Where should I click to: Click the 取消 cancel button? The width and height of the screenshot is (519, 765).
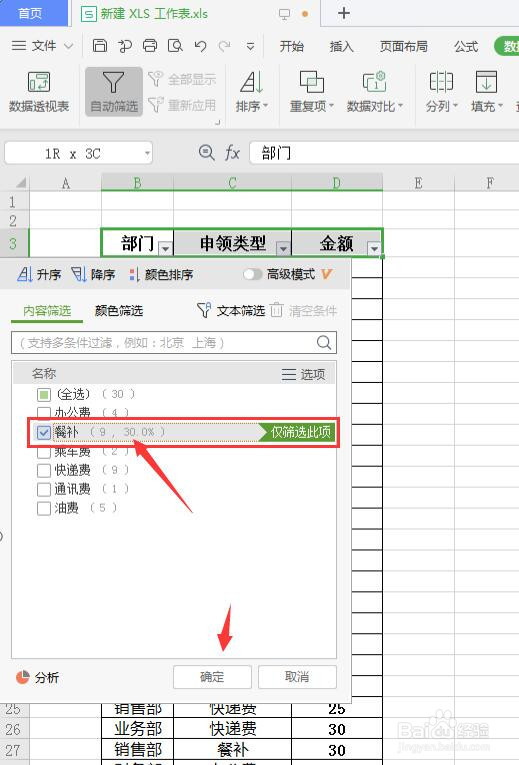click(x=297, y=677)
